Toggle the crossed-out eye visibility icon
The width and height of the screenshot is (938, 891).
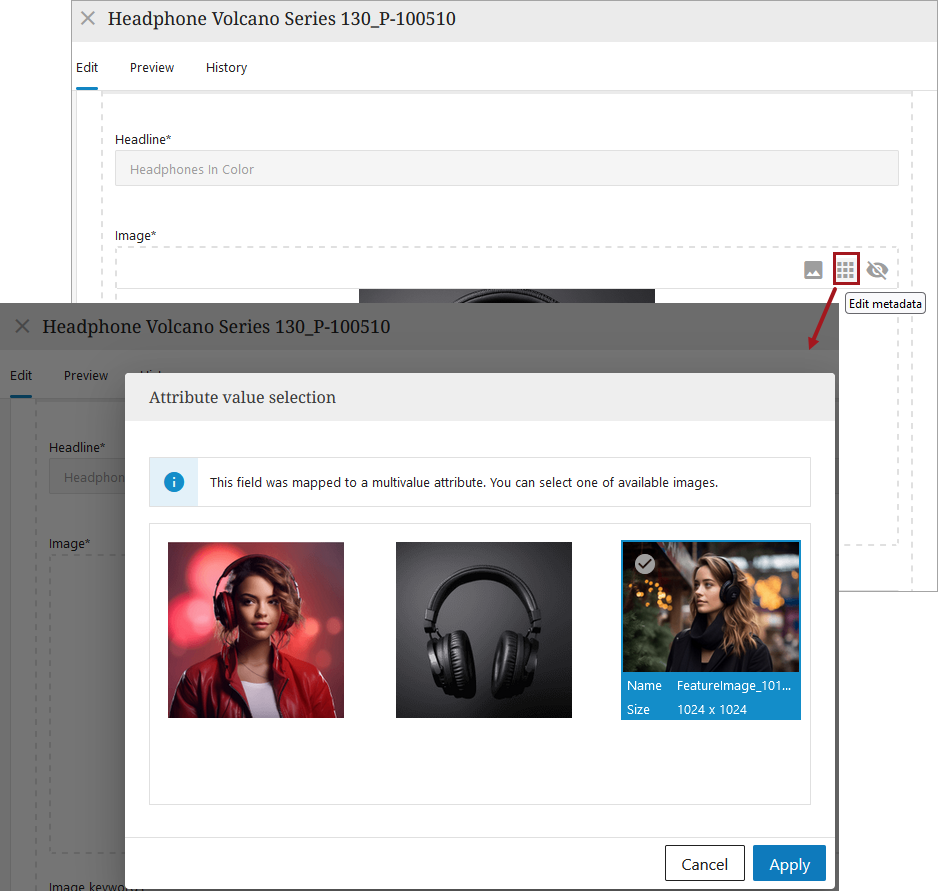877,270
